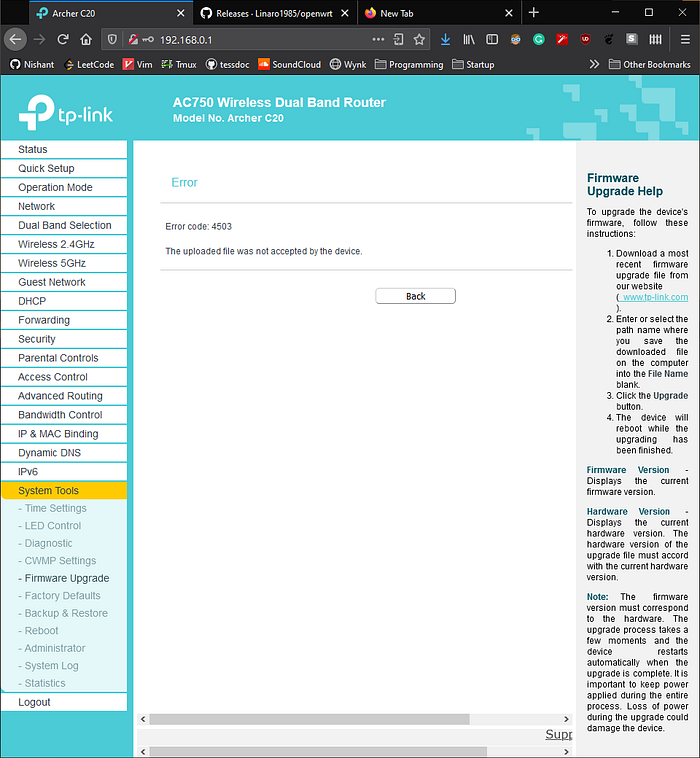Open Reboot submenu item
Viewport: 700px width, 758px height.
pos(41,630)
